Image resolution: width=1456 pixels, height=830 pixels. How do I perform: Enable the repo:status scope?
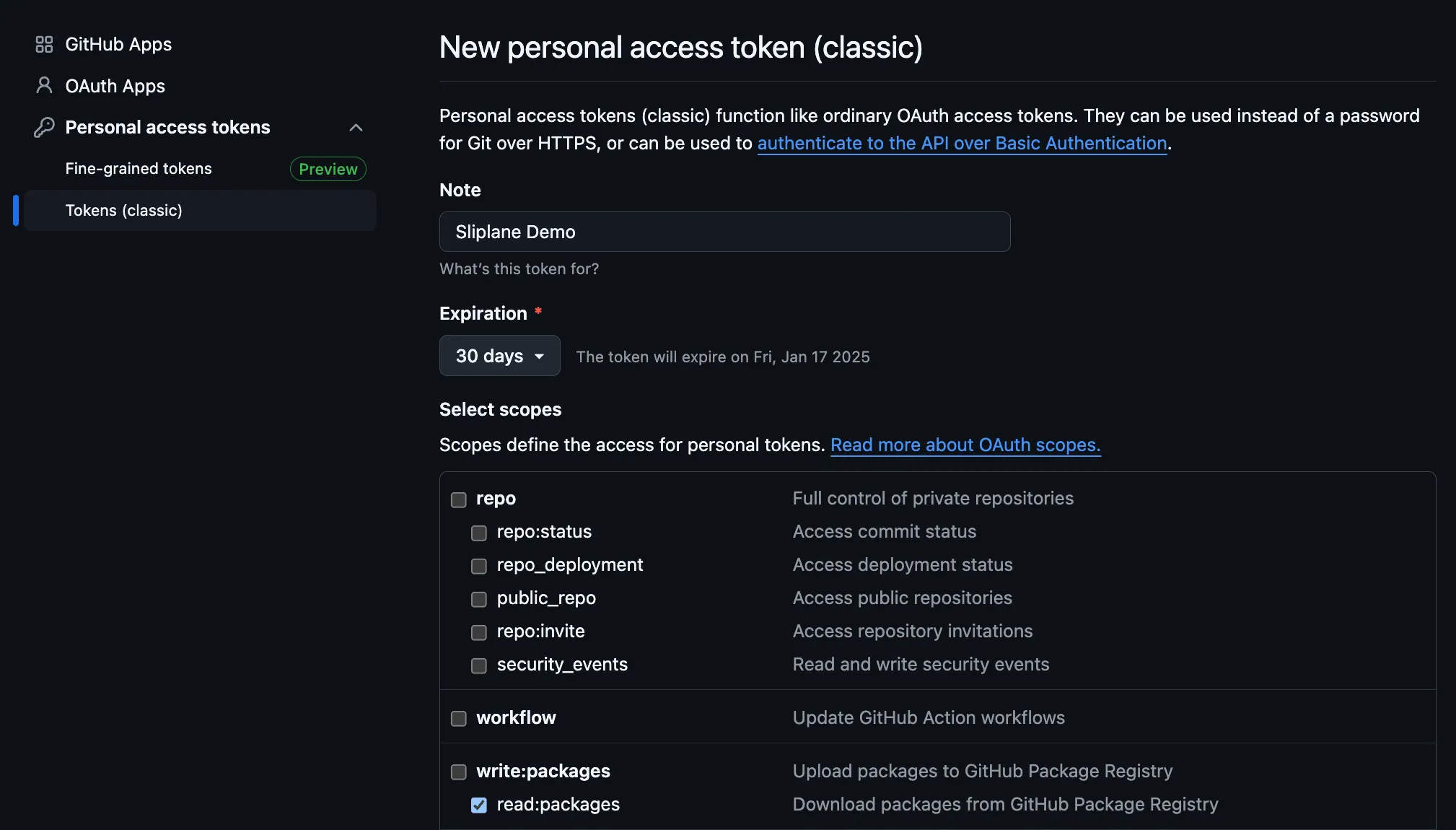479,533
